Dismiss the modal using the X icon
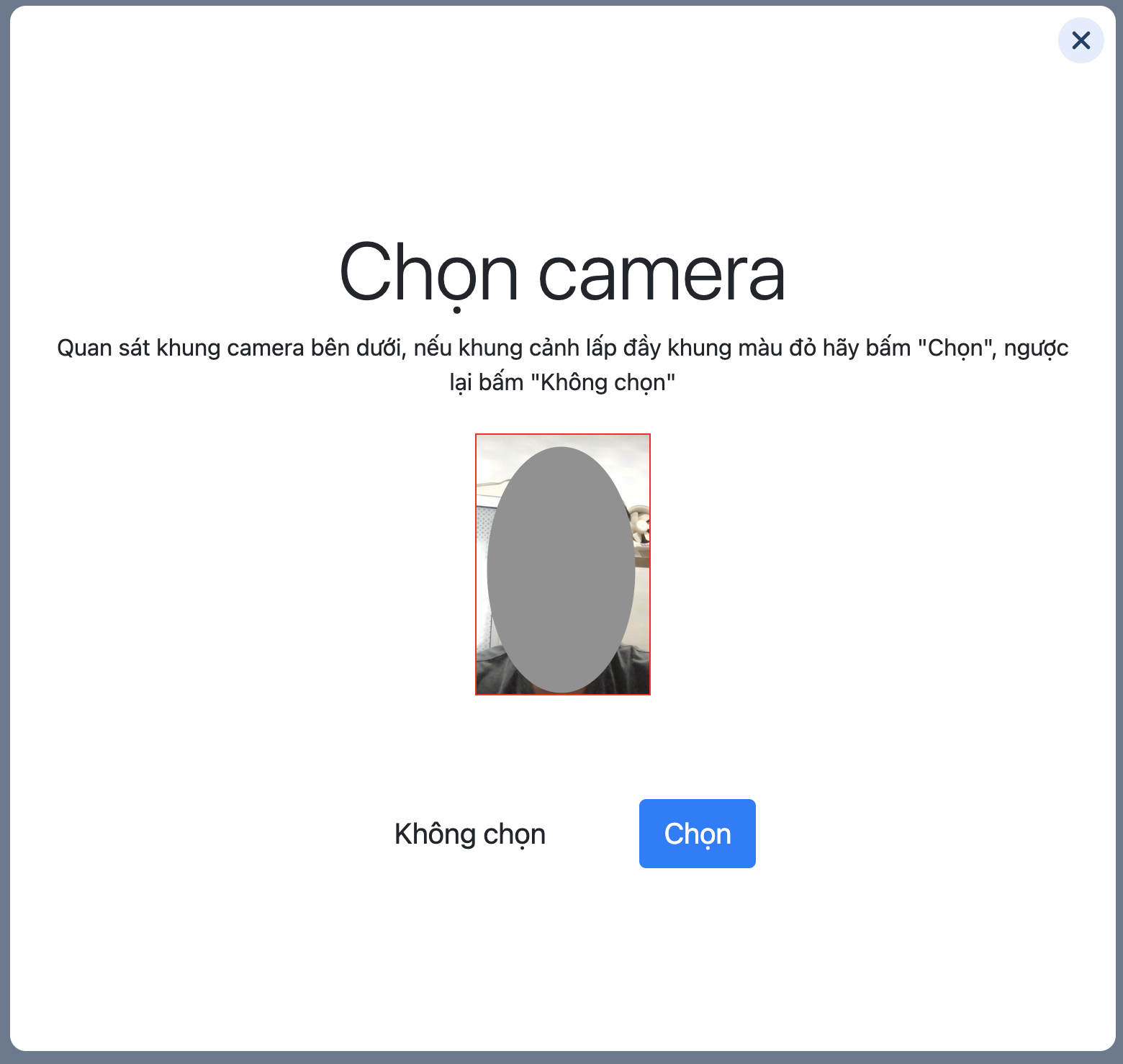1123x1064 pixels. coord(1081,40)
